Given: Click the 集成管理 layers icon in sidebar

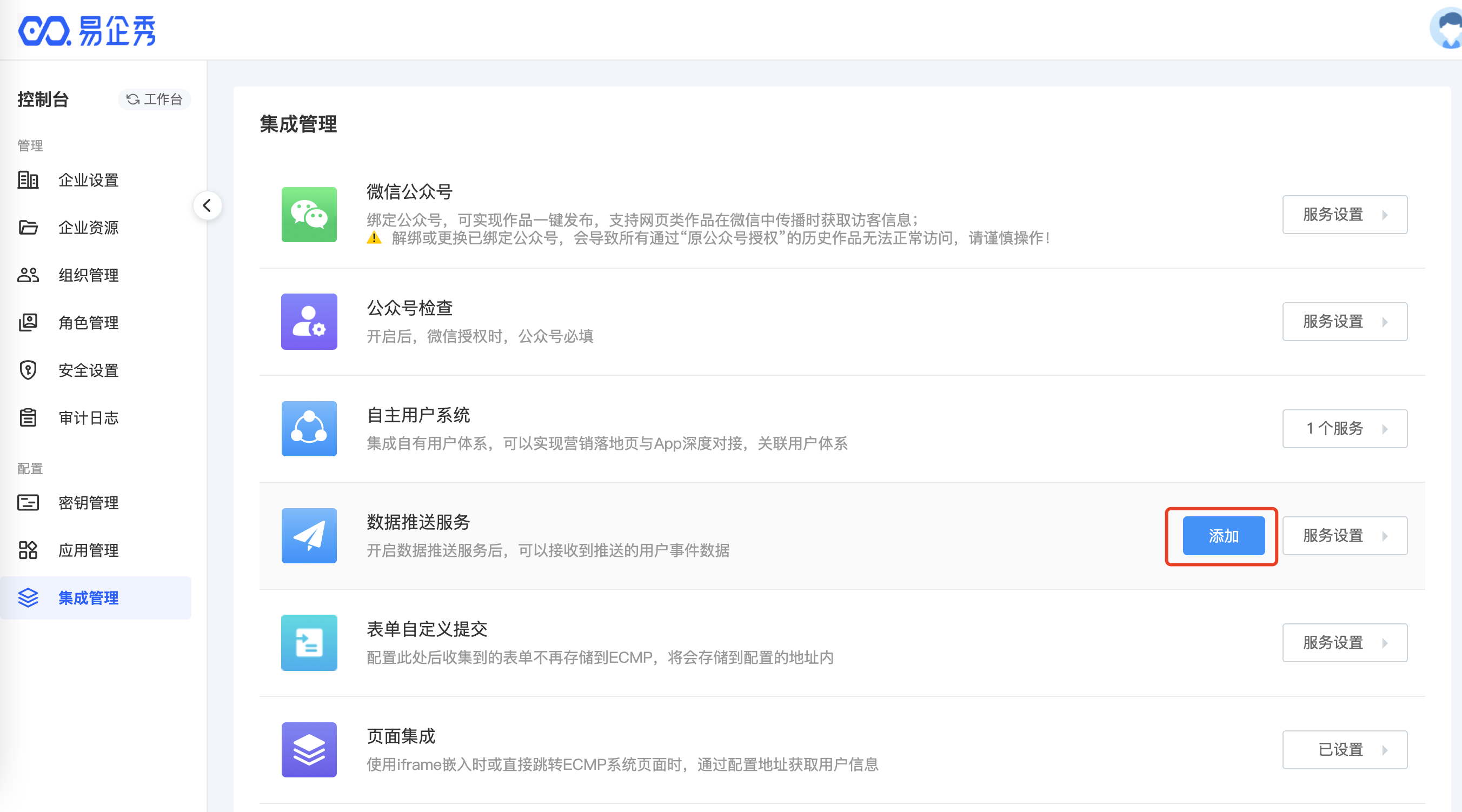Looking at the screenshot, I should point(28,597).
